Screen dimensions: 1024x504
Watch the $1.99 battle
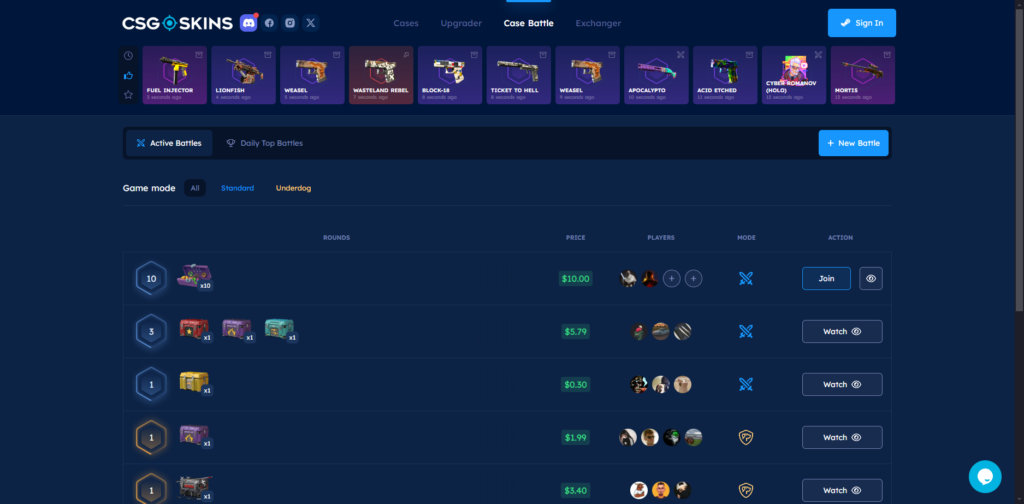pyautogui.click(x=842, y=437)
